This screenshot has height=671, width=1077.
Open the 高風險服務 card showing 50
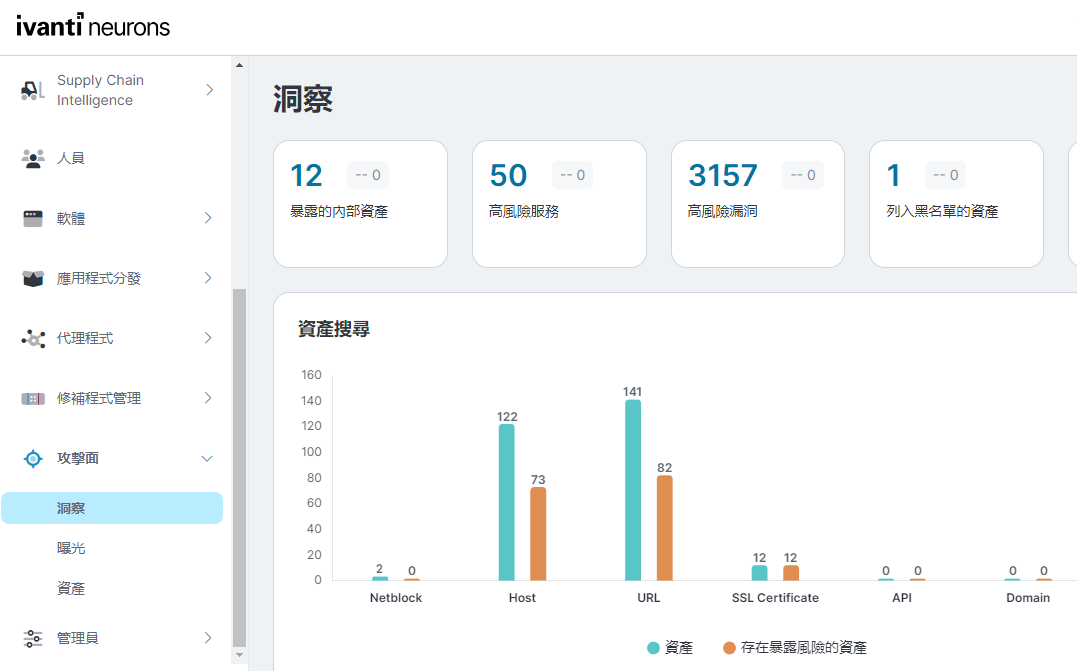[559, 204]
